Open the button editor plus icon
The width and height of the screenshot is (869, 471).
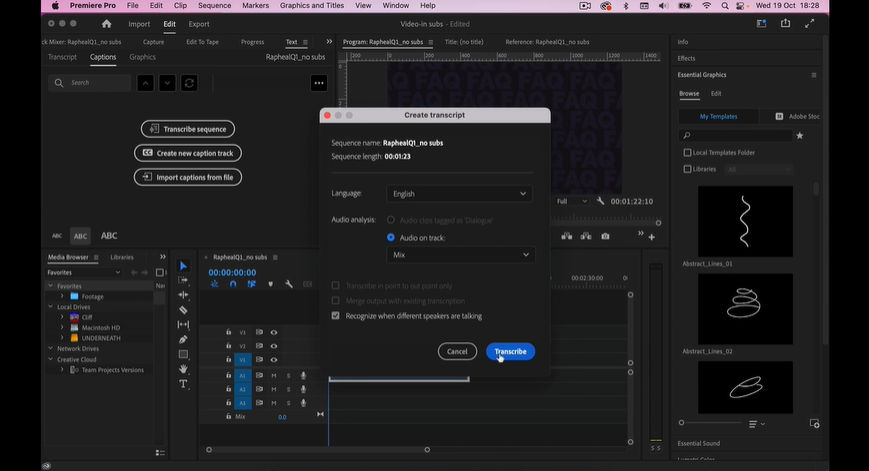pos(652,237)
